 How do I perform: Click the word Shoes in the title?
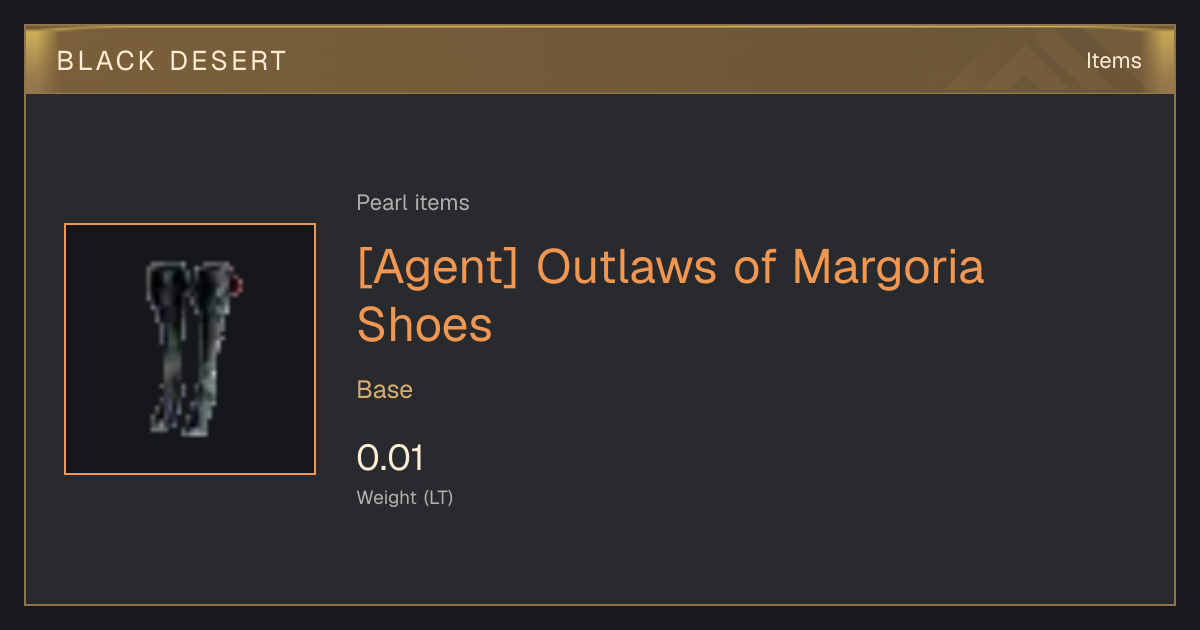click(x=425, y=325)
